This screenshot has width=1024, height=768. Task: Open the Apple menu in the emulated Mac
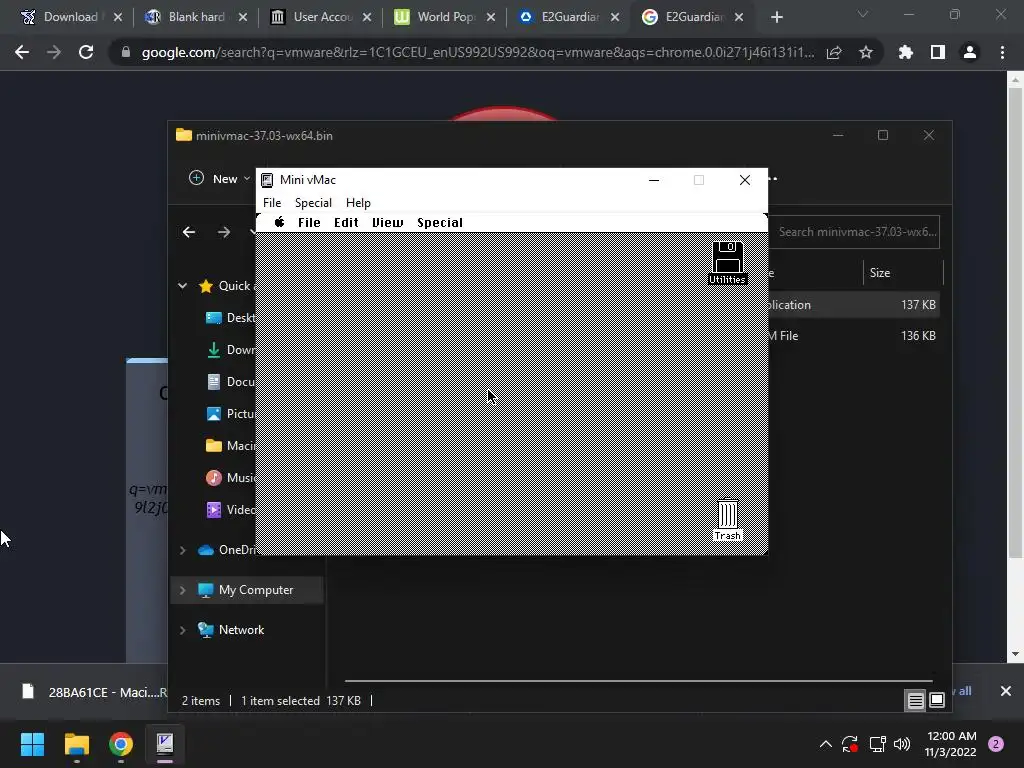click(x=280, y=222)
